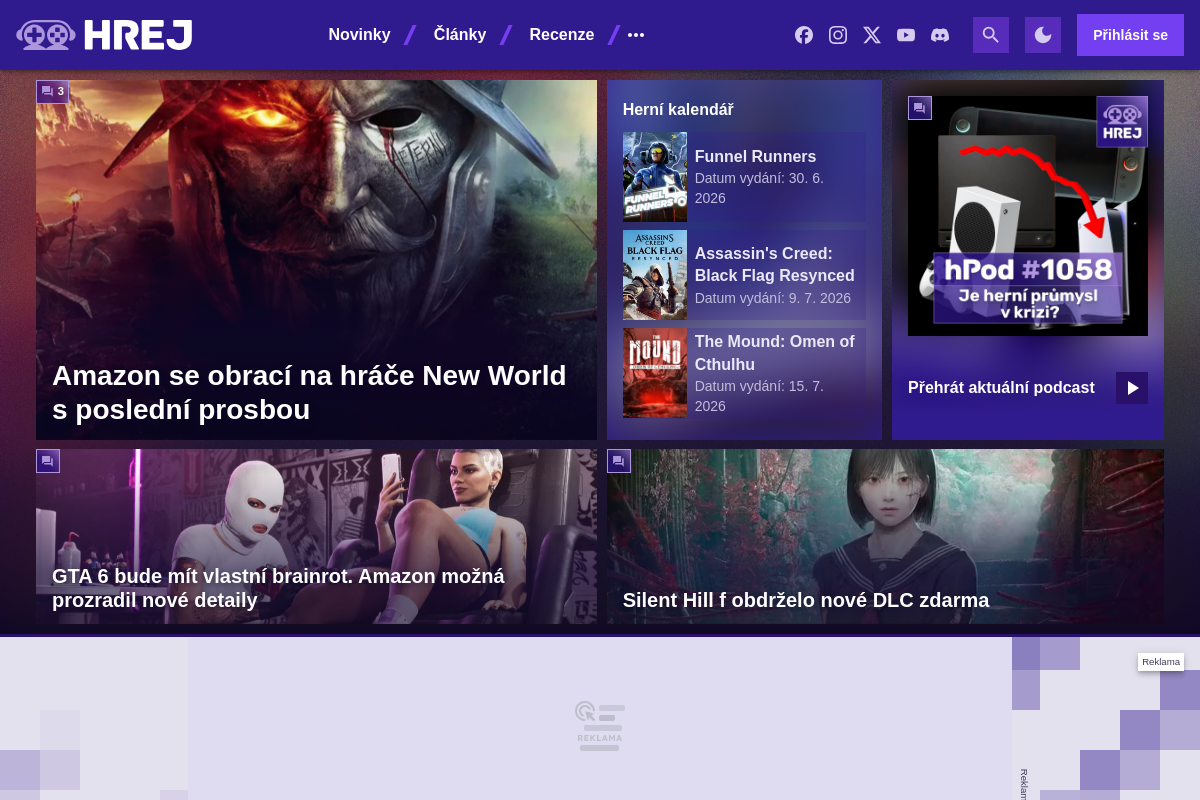
Task: Open Assassin's Creed Black Flag Resynced thumbnail
Action: pyautogui.click(x=655, y=275)
